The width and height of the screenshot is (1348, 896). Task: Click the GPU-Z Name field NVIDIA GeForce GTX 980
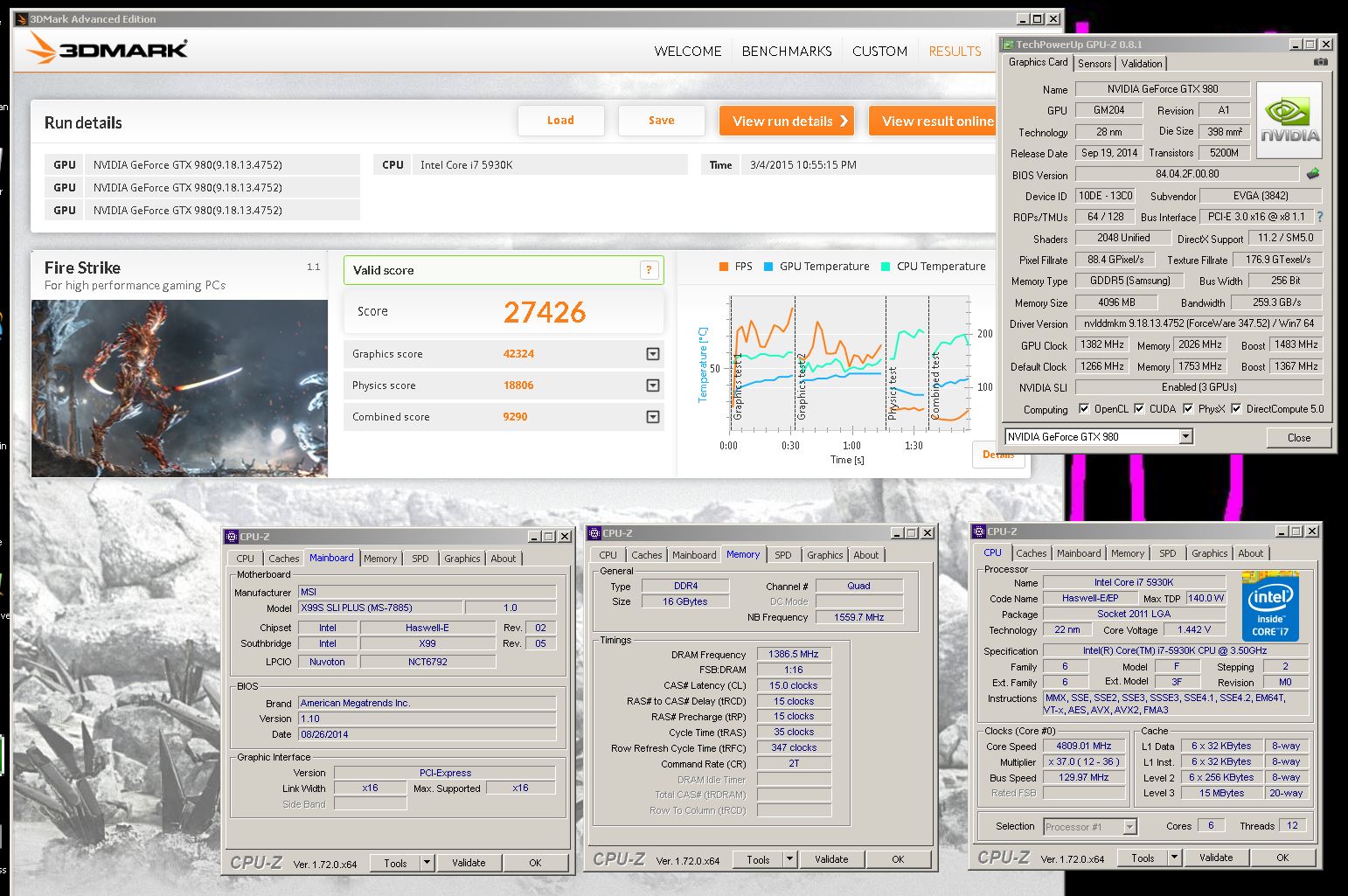1163,89
